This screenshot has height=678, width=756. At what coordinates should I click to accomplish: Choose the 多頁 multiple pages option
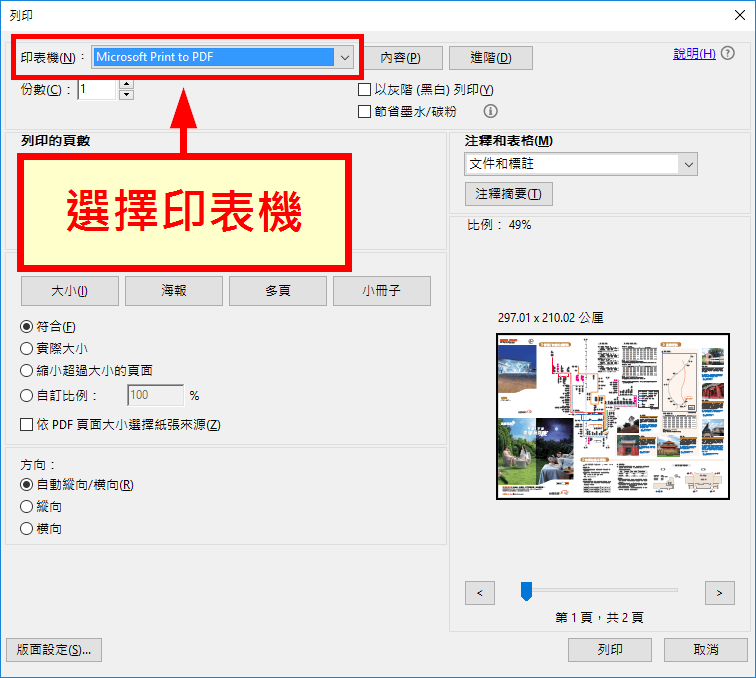278,291
